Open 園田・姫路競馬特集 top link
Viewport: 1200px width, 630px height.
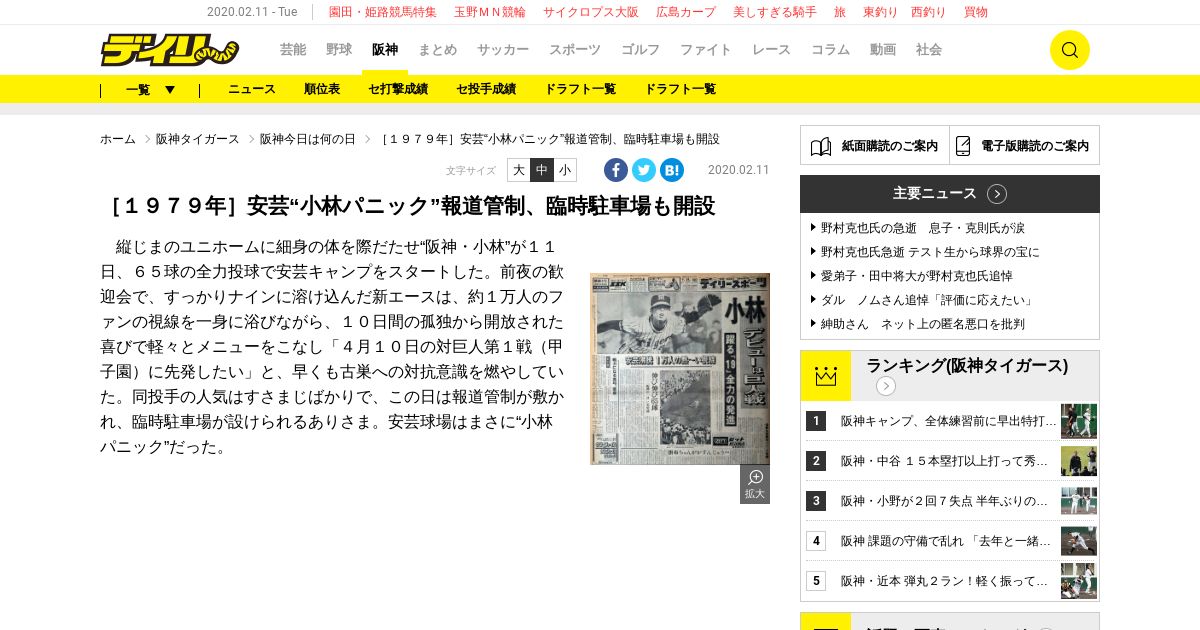tap(383, 12)
